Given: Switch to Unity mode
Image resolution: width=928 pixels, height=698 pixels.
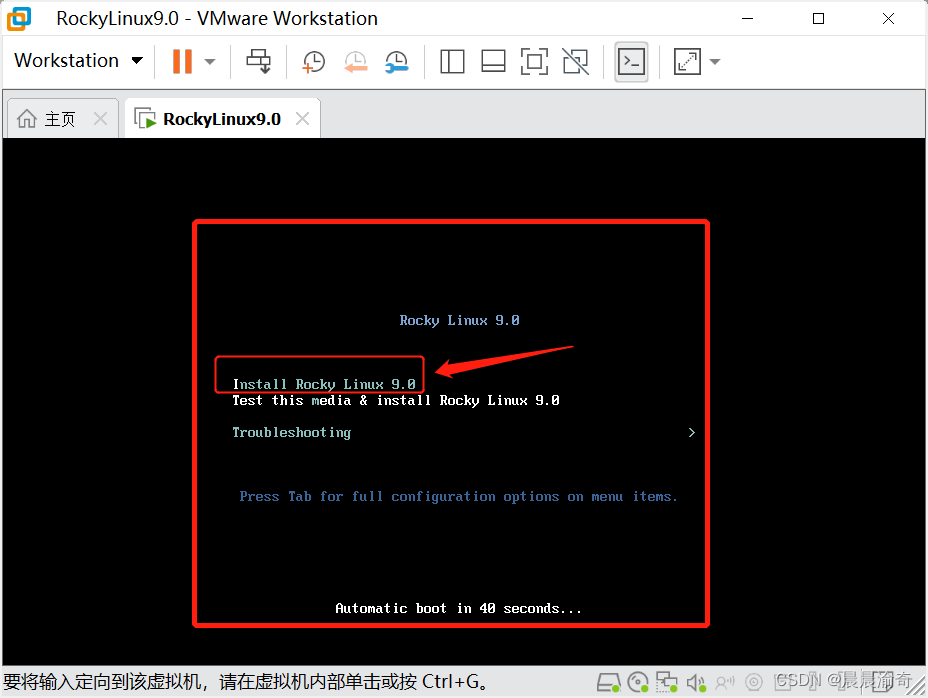Looking at the screenshot, I should (x=575, y=62).
